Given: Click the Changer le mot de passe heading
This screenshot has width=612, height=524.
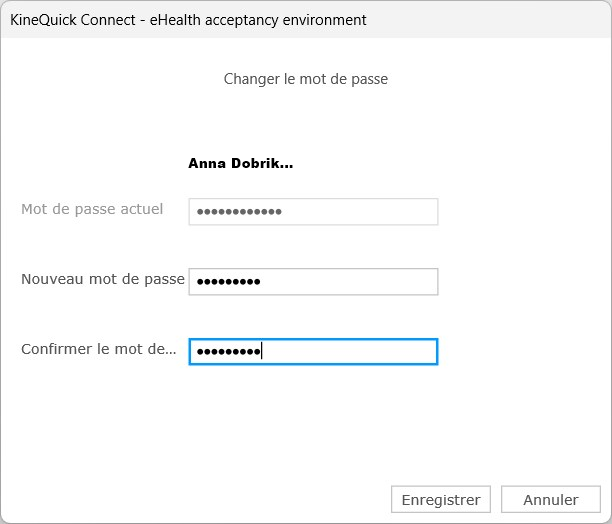Looking at the screenshot, I should (306, 79).
